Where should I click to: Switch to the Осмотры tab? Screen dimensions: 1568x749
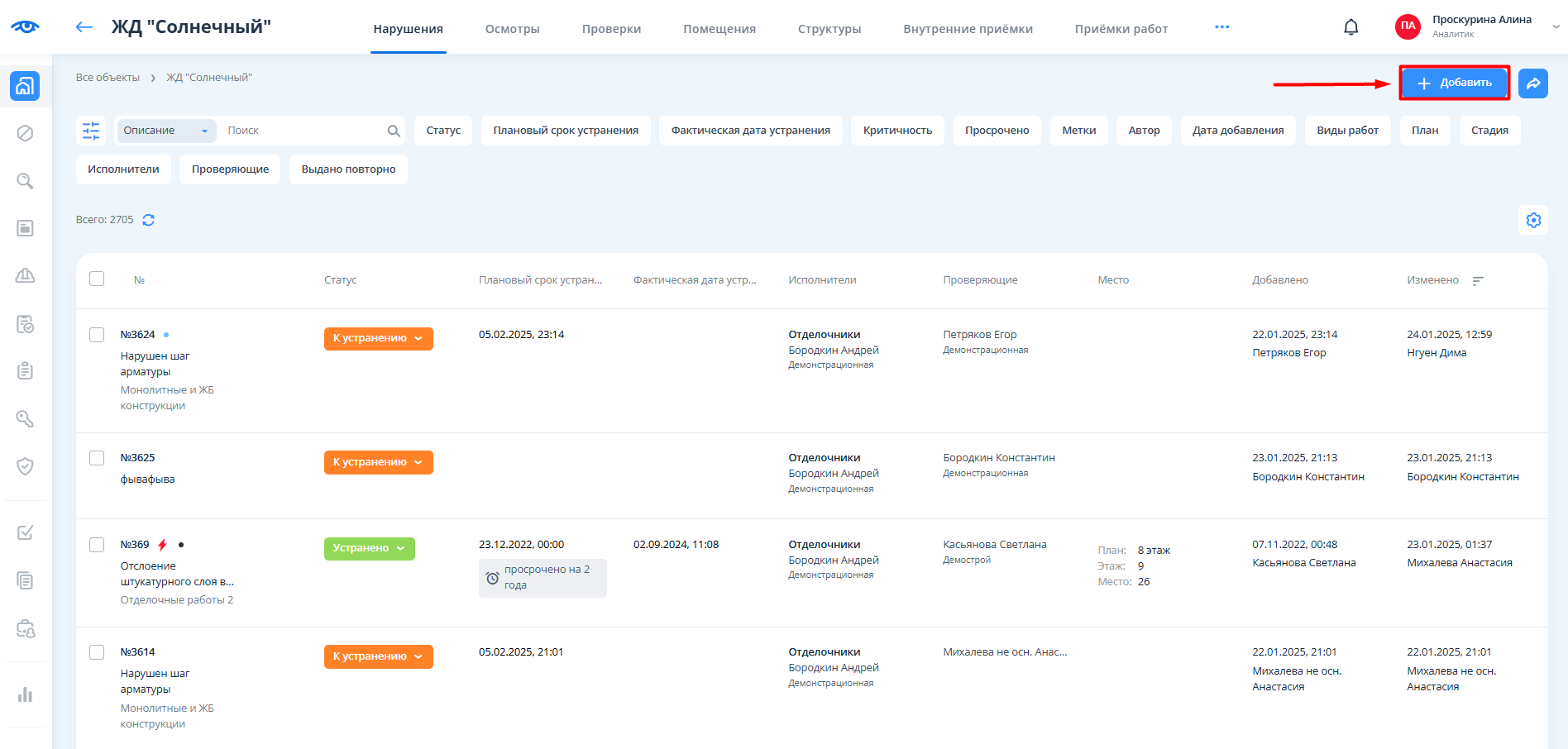coord(512,29)
